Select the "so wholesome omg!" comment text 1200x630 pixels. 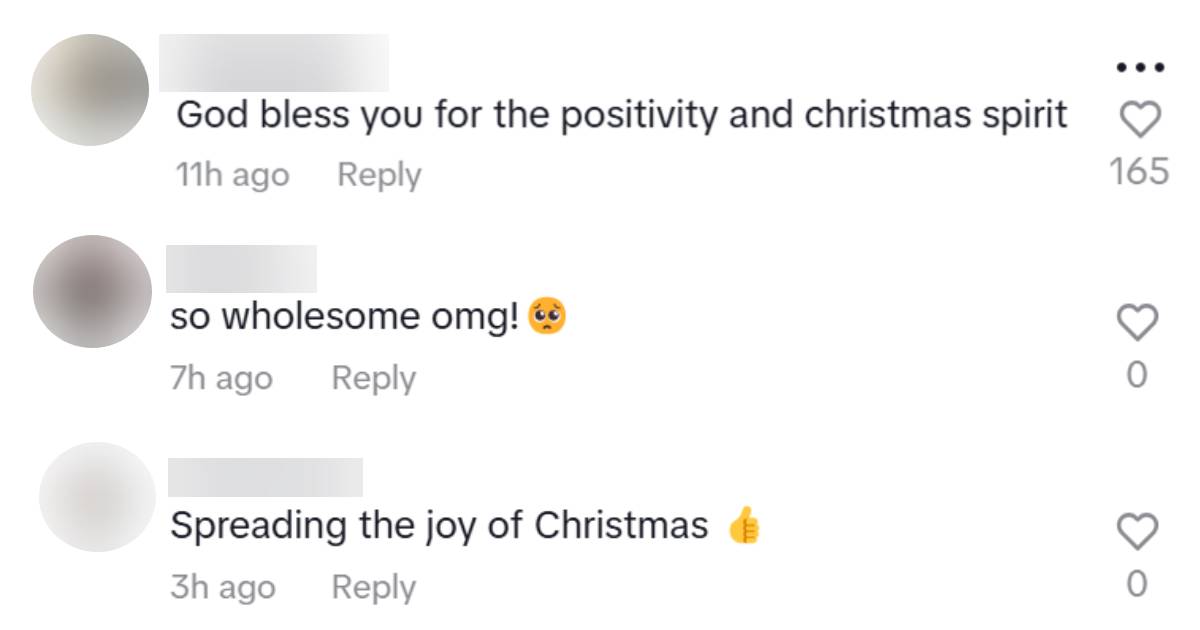click(x=345, y=318)
